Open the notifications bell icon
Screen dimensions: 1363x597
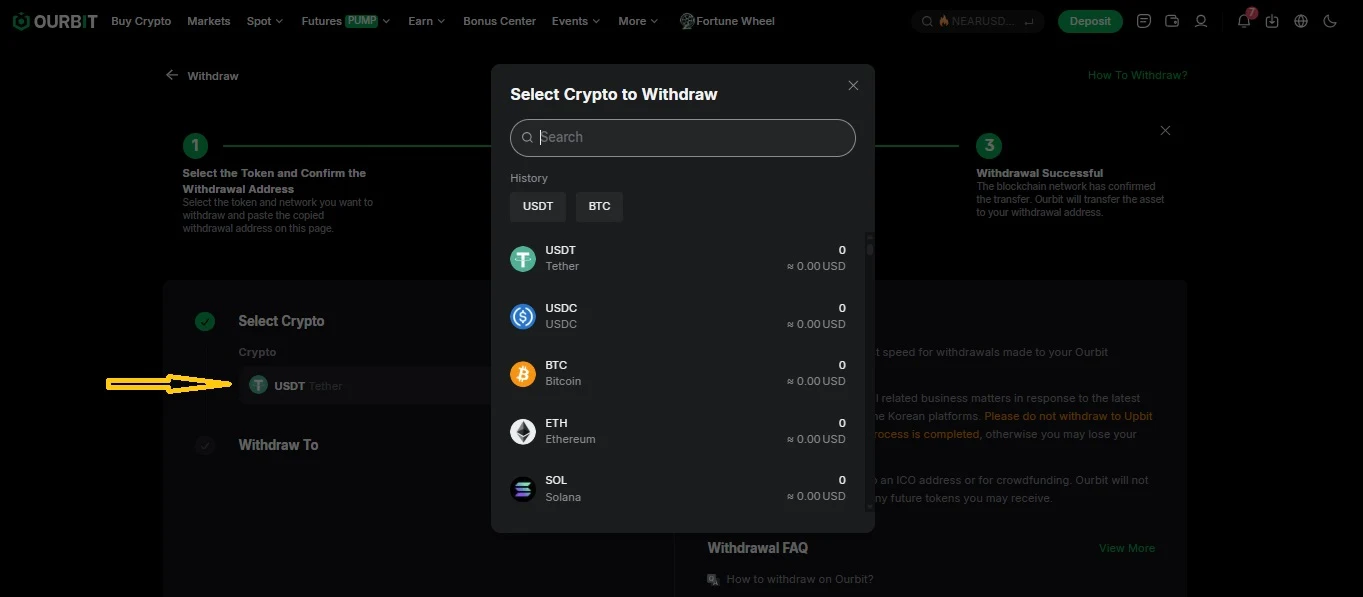[x=1244, y=21]
